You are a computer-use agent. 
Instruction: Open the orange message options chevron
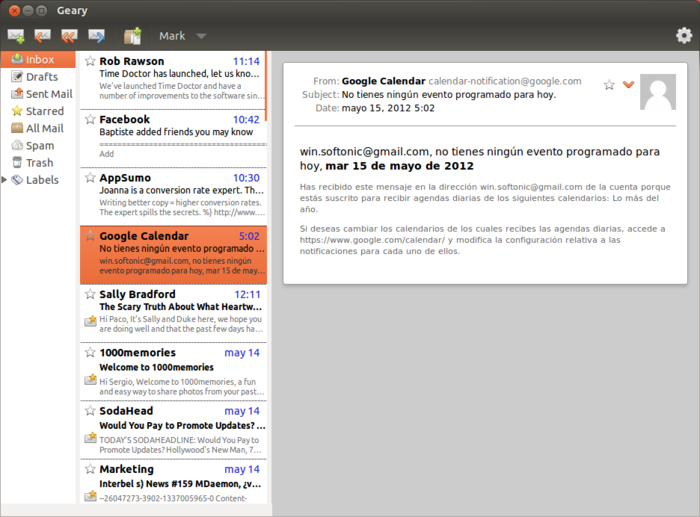[628, 85]
